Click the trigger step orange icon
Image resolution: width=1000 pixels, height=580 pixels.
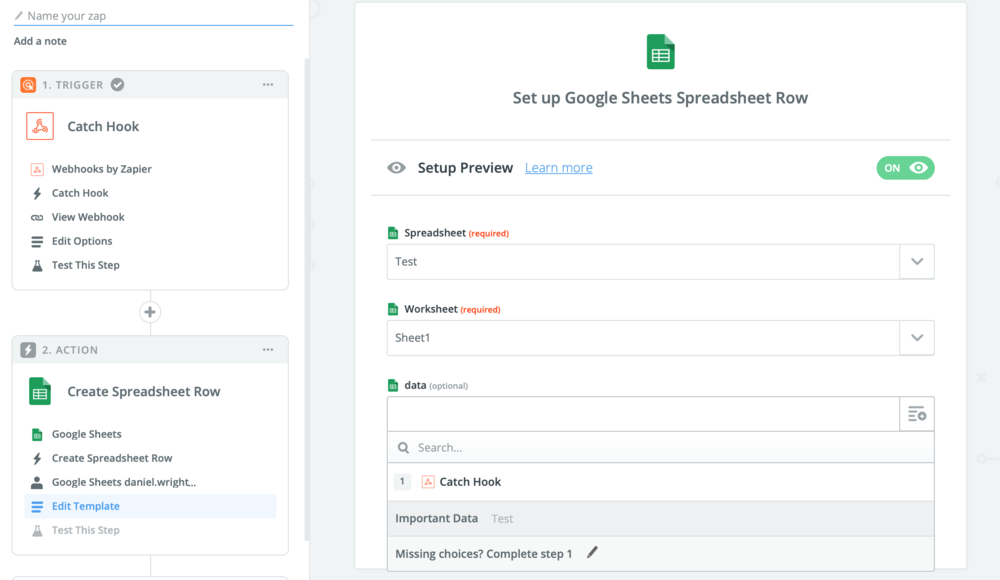tap(28, 85)
